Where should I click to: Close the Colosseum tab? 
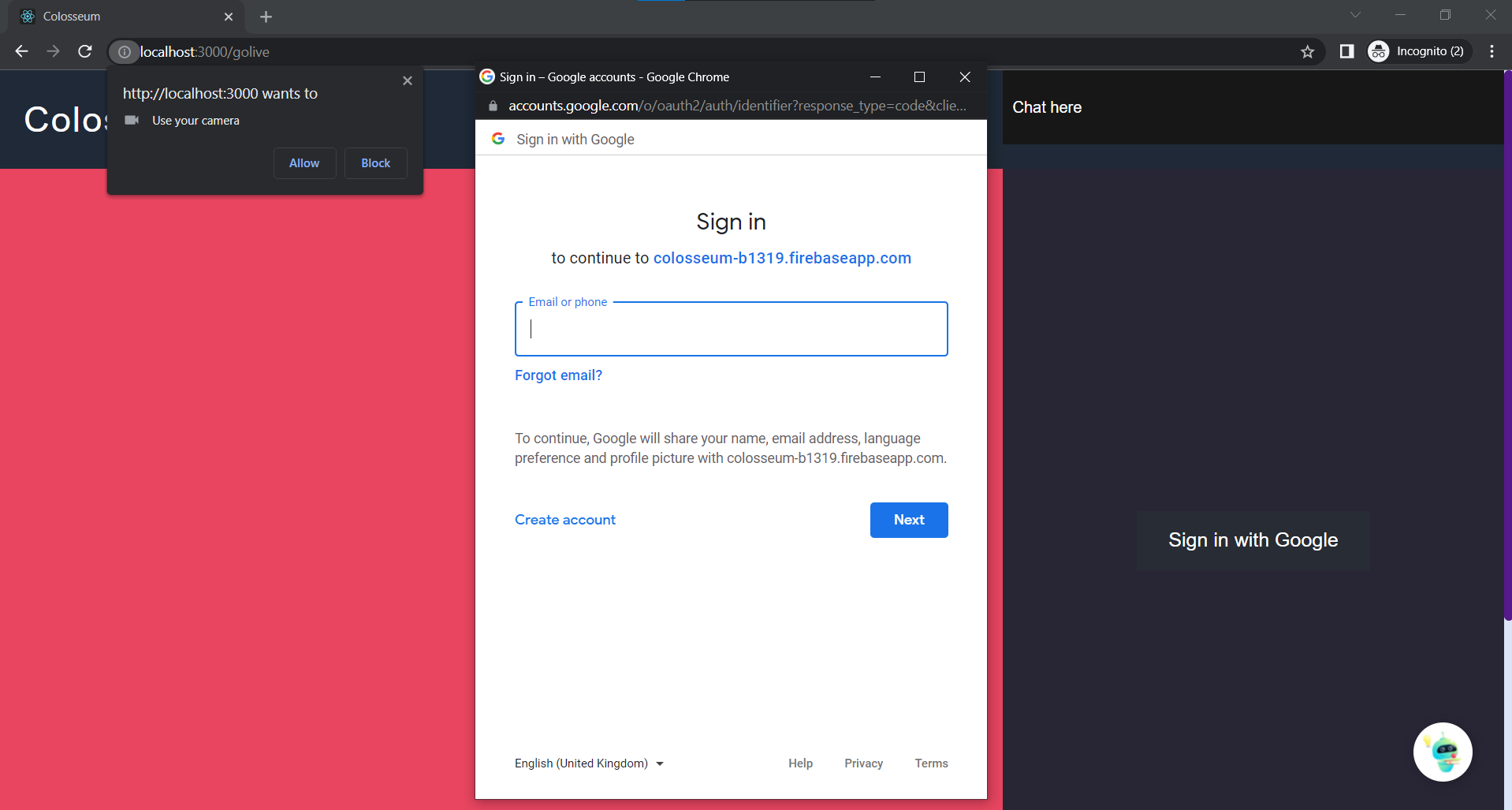pos(229,17)
